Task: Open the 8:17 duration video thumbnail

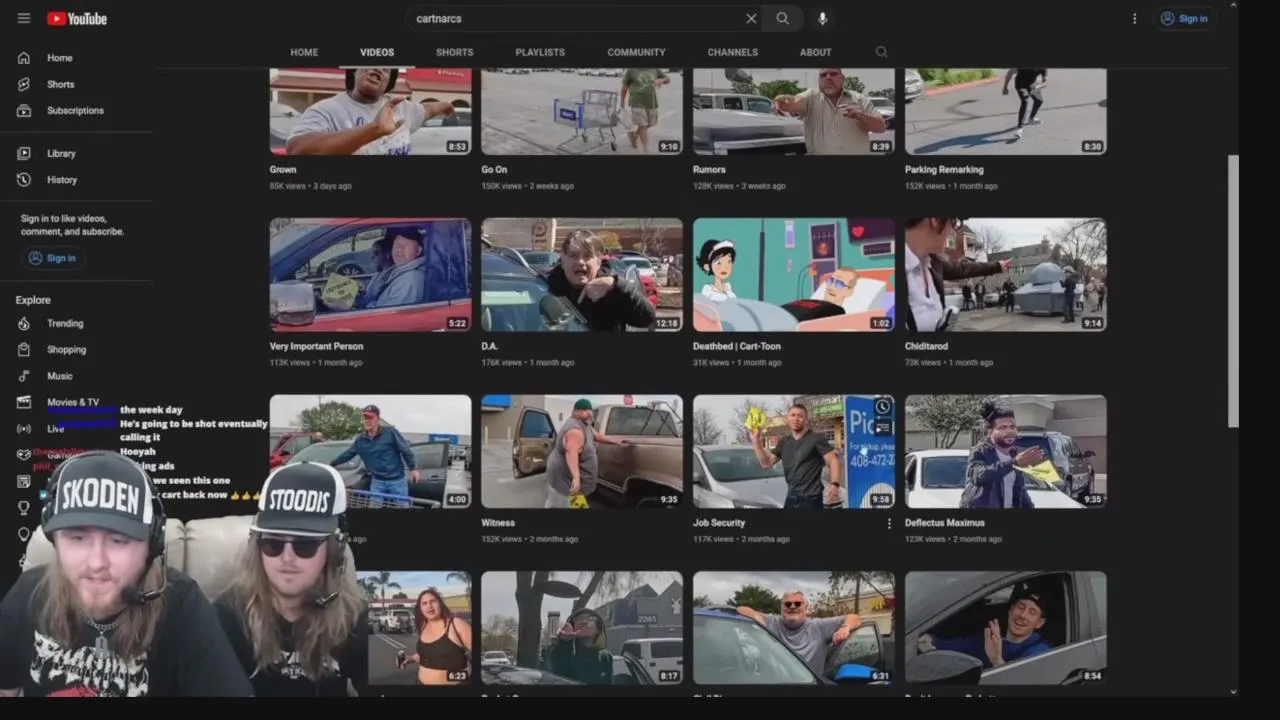Action: 582,628
